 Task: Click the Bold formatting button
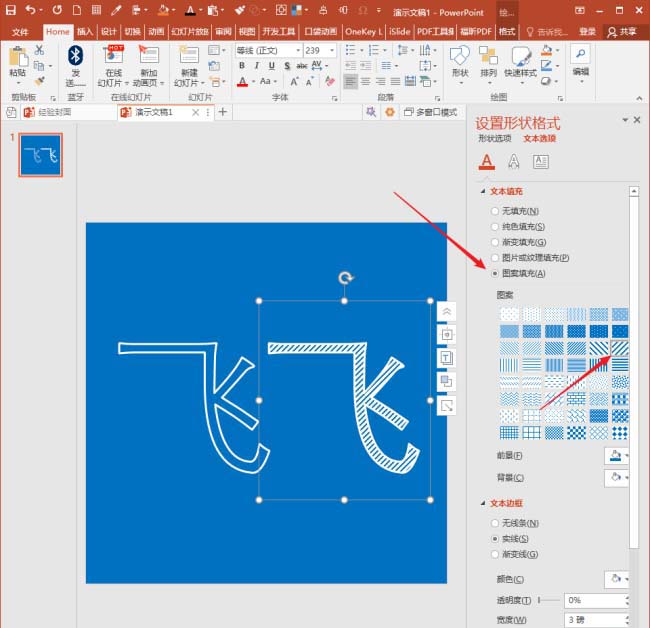point(242,66)
